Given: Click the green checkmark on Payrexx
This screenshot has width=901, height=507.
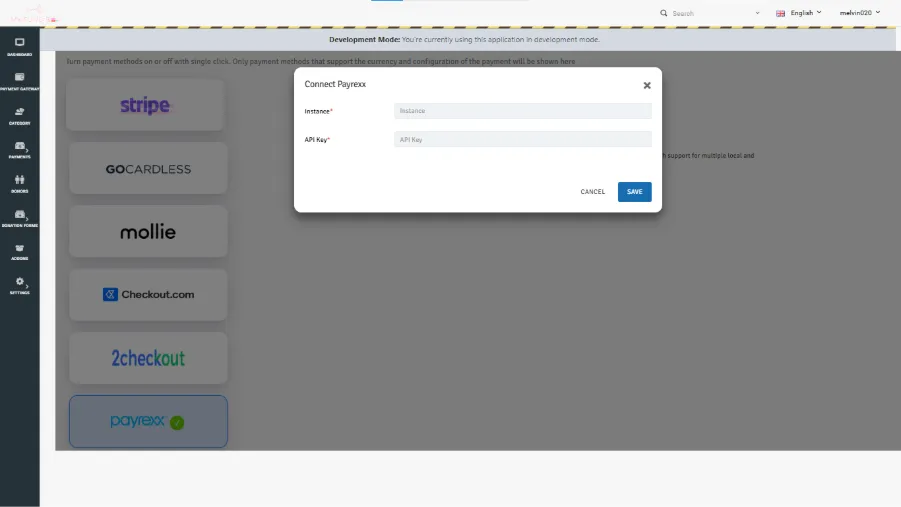Looking at the screenshot, I should [177, 422].
